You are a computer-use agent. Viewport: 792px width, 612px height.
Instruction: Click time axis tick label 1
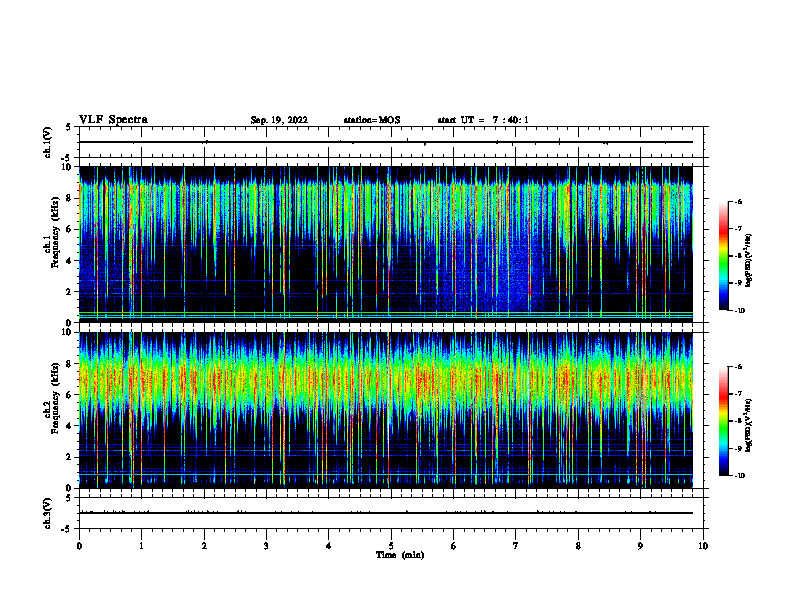point(141,546)
